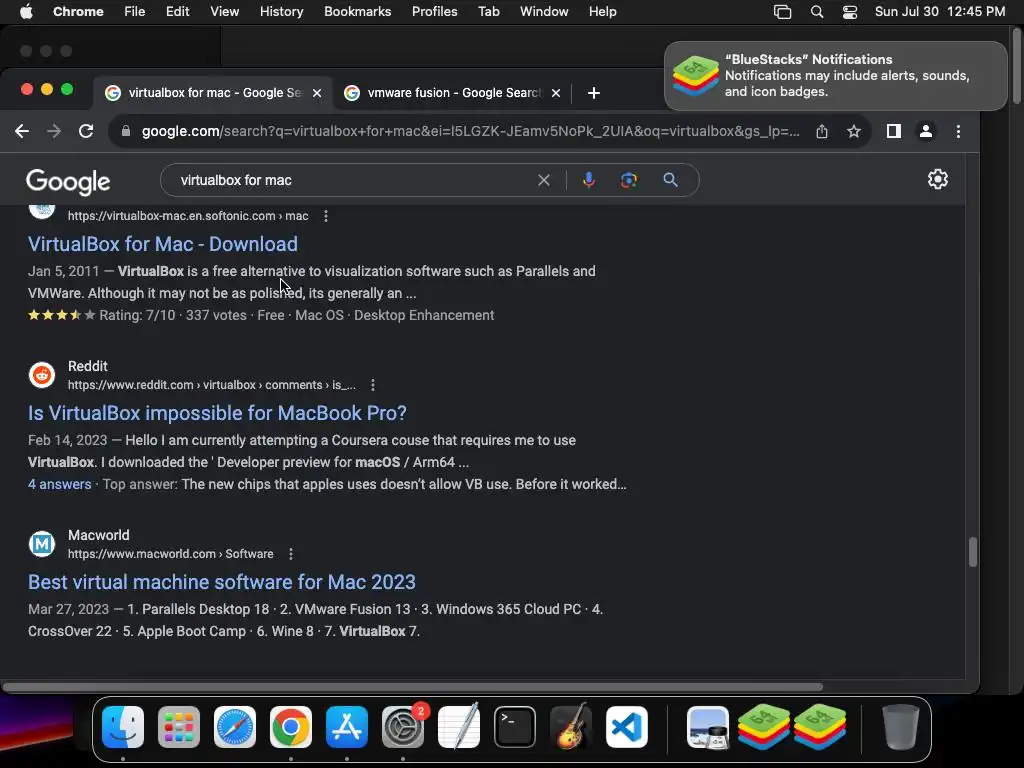The image size is (1024, 768).
Task: Launch Safari from the Dock
Action: tap(235, 727)
